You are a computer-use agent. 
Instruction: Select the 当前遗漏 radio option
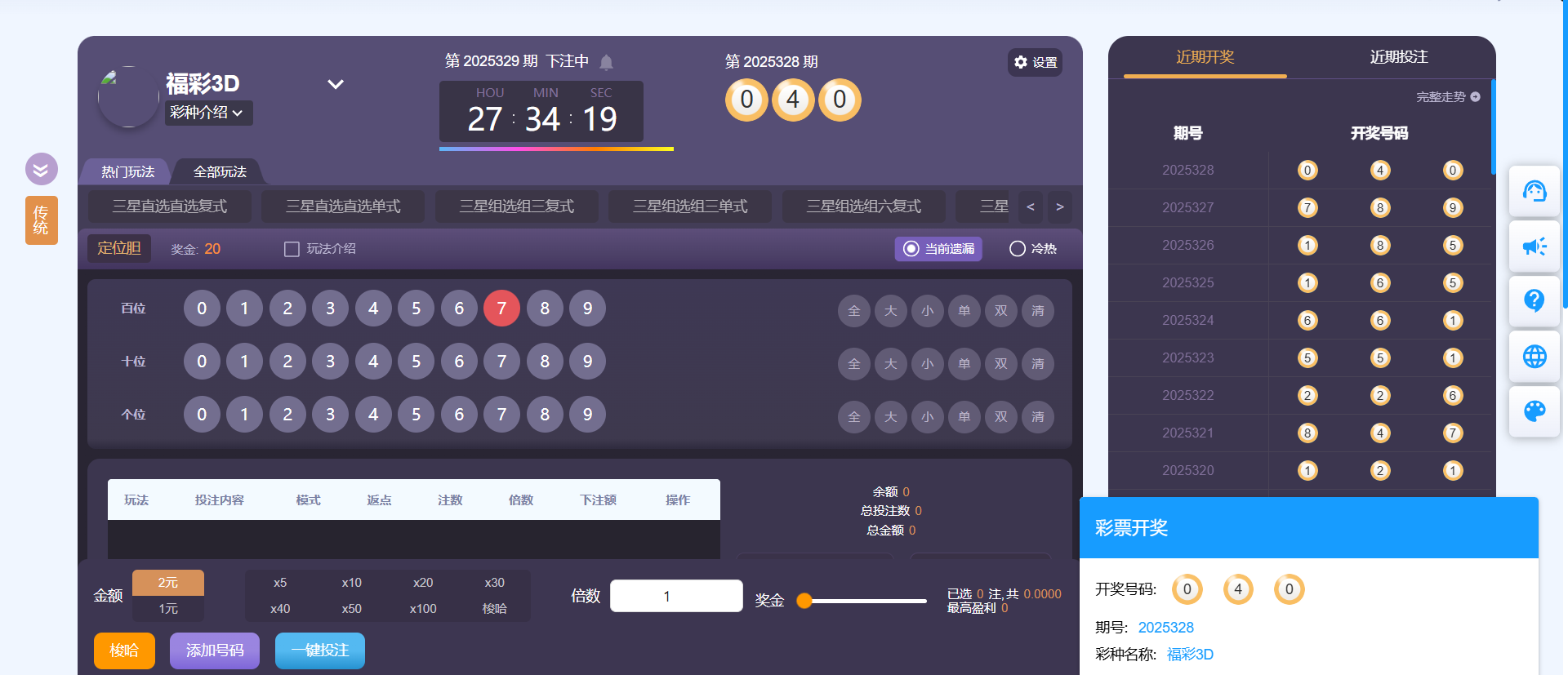911,249
